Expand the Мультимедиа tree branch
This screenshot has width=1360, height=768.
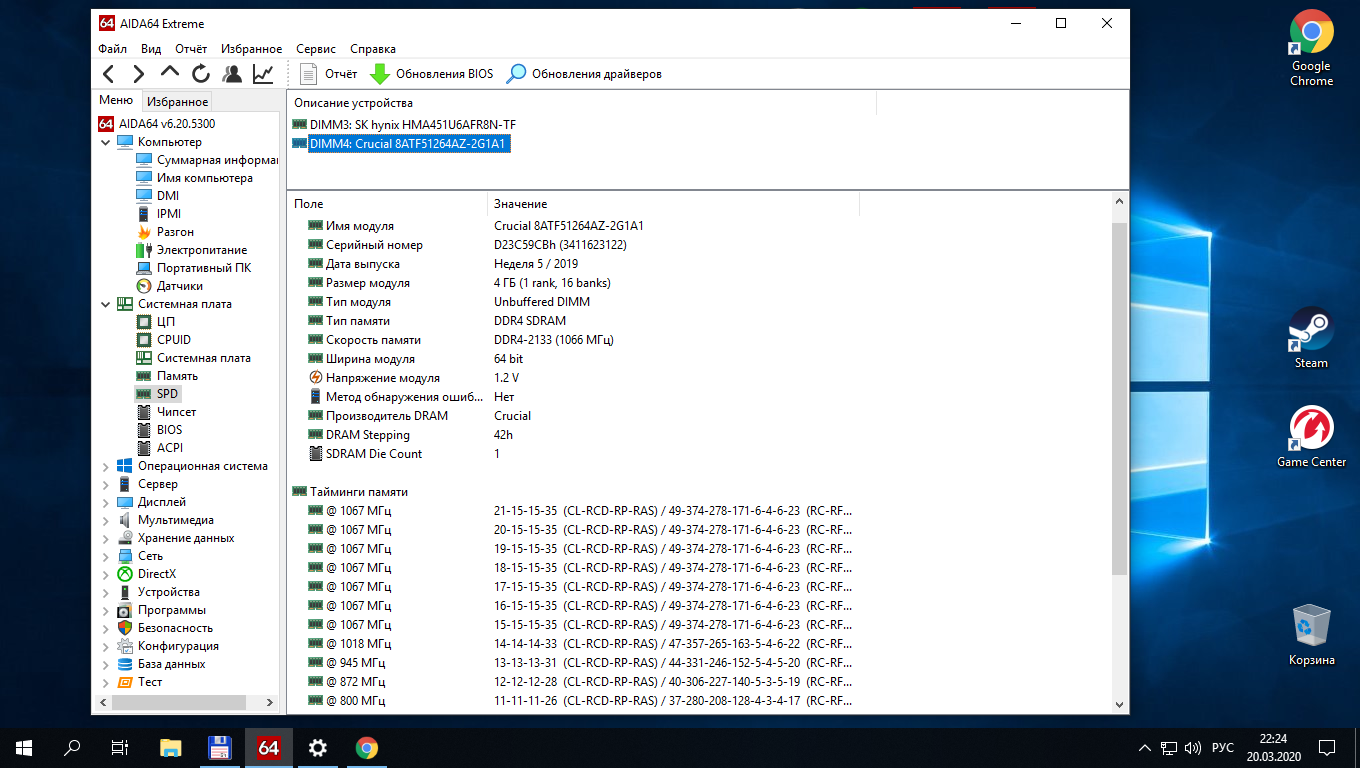106,520
